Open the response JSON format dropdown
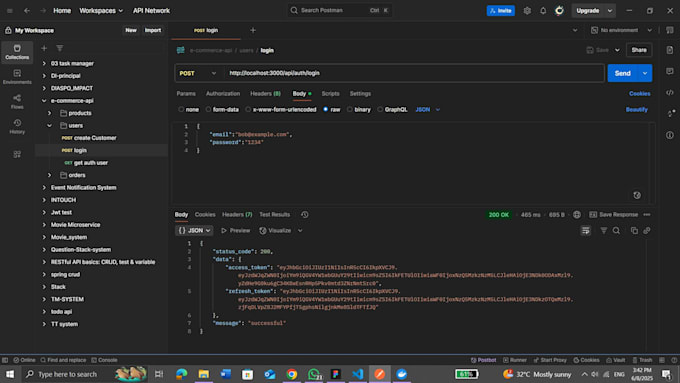Screen dimensions: 680x383 point(194,231)
